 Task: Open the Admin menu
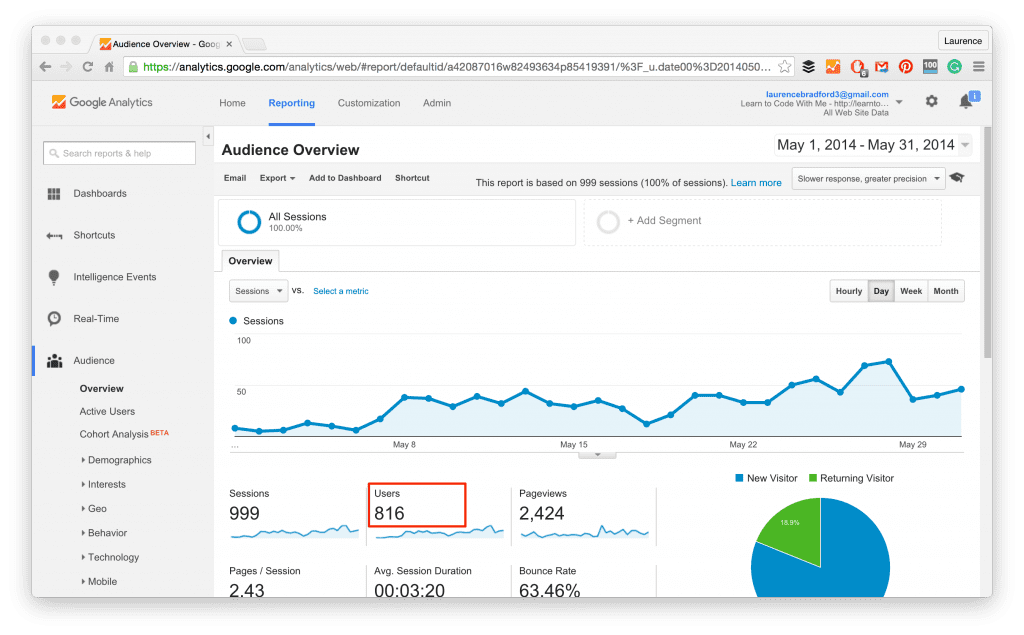pos(436,102)
